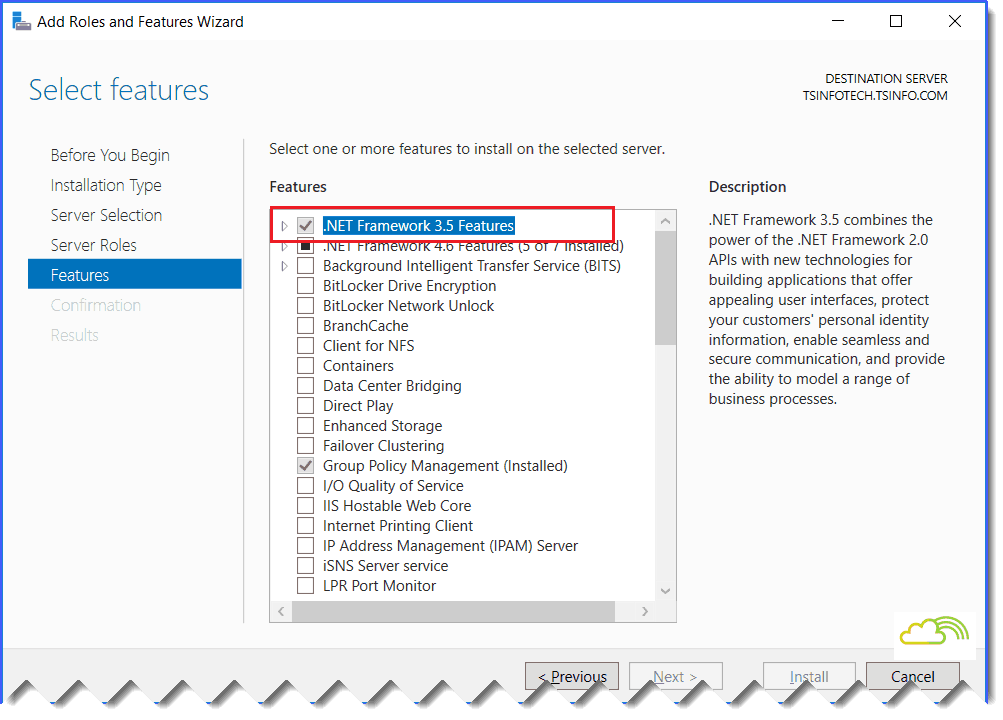
Task: Select the Server Roles step in the sidebar
Action: [x=93, y=244]
